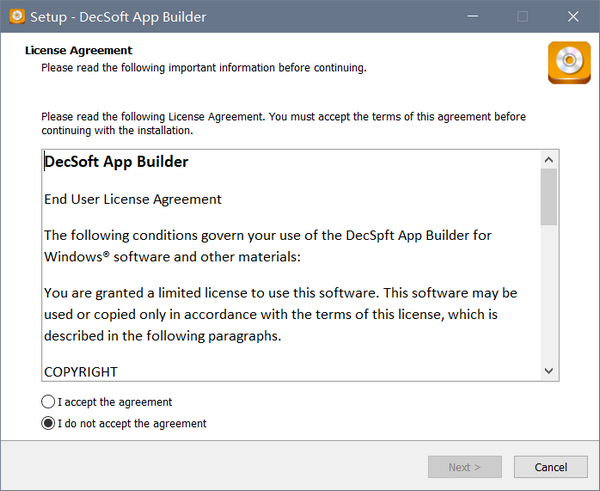This screenshot has height=491, width=600.
Task: Select 'I accept the agreement' option
Action: 49,402
